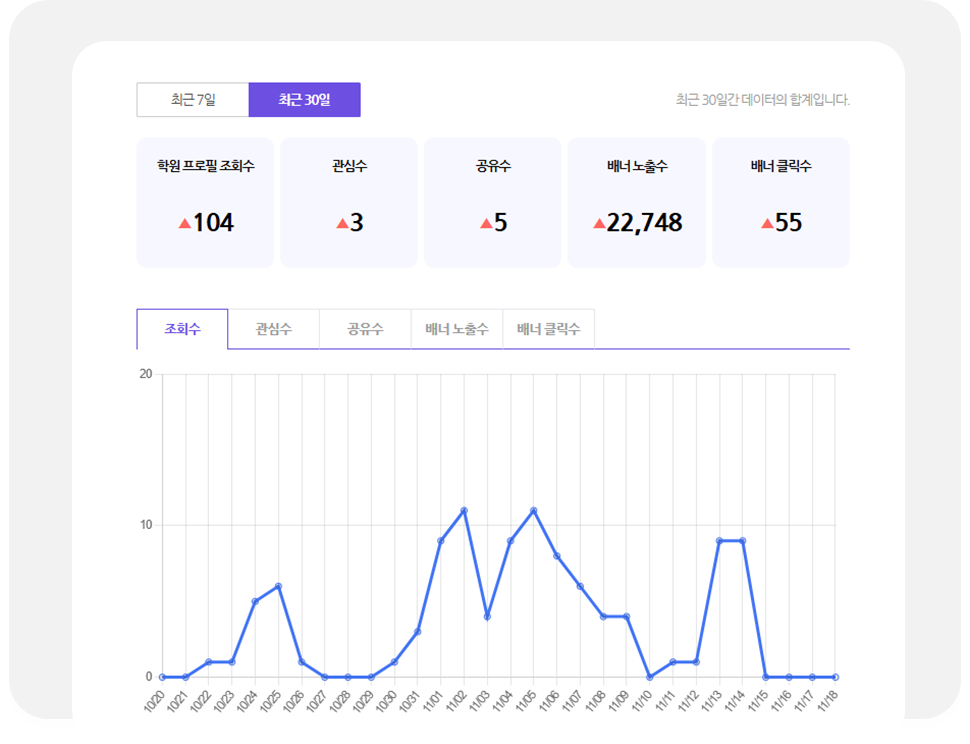970x744 pixels.
Task: Click the increase arrow next to 22,748
Action: (x=597, y=221)
